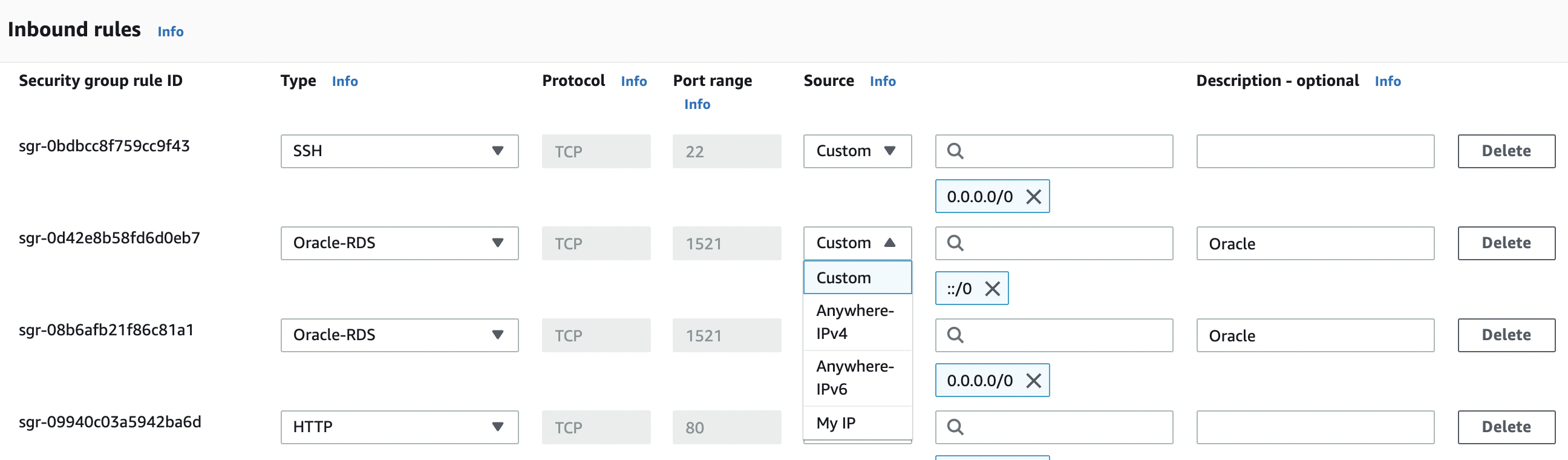Viewport: 1568px width, 460px height.
Task: Click TCP protocol field of SSH rule
Action: [x=596, y=151]
